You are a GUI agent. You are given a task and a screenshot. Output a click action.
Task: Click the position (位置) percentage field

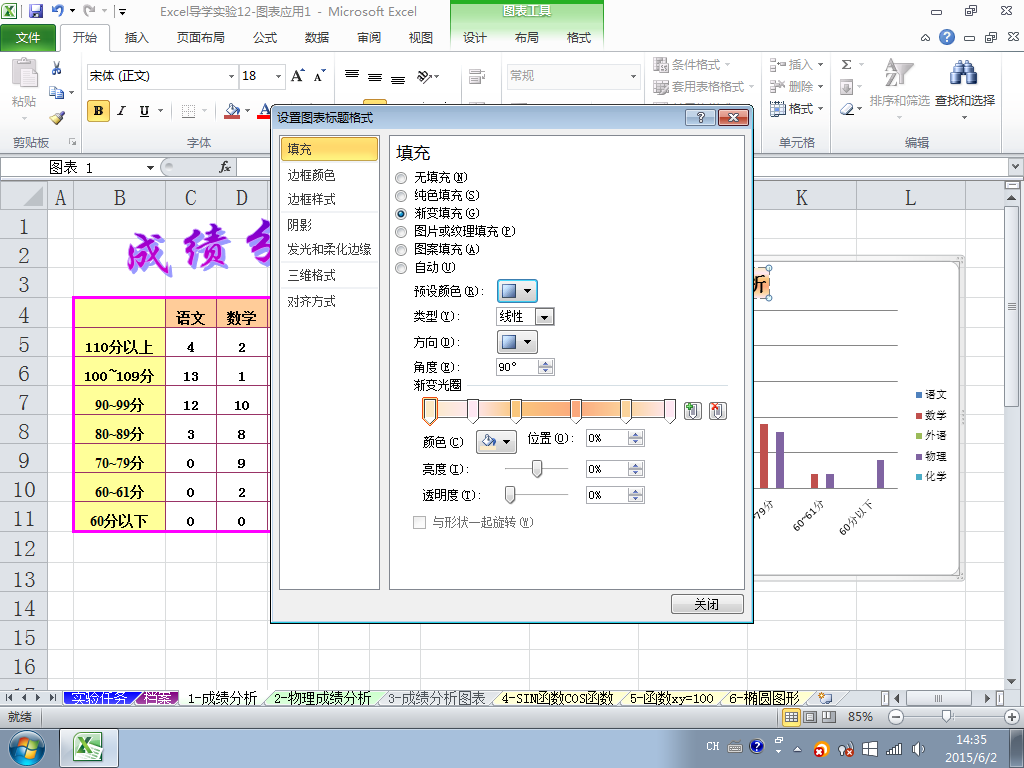tap(607, 438)
